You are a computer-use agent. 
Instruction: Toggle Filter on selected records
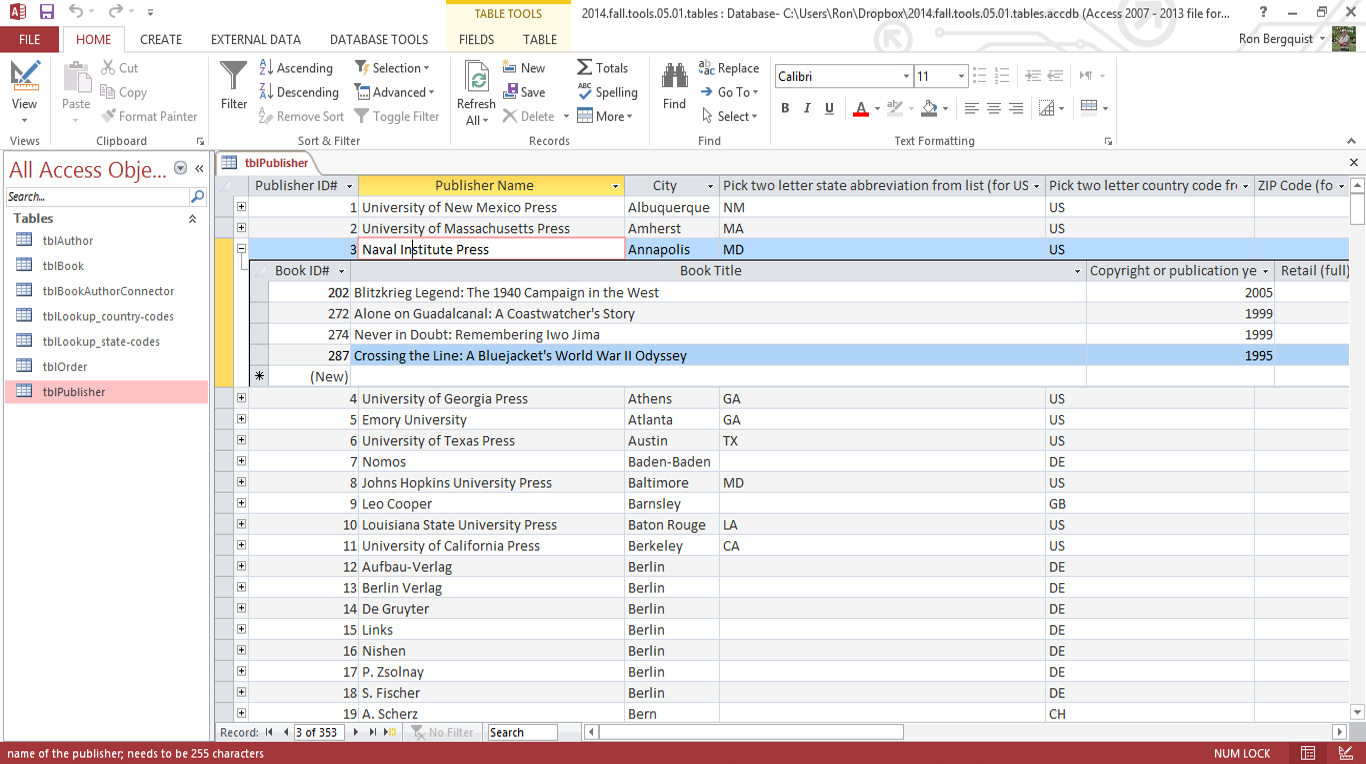point(396,116)
